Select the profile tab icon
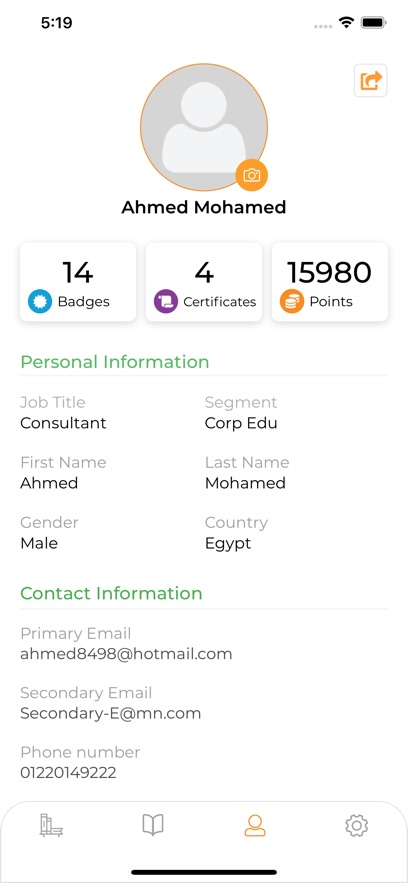408x883 pixels. [x=255, y=826]
